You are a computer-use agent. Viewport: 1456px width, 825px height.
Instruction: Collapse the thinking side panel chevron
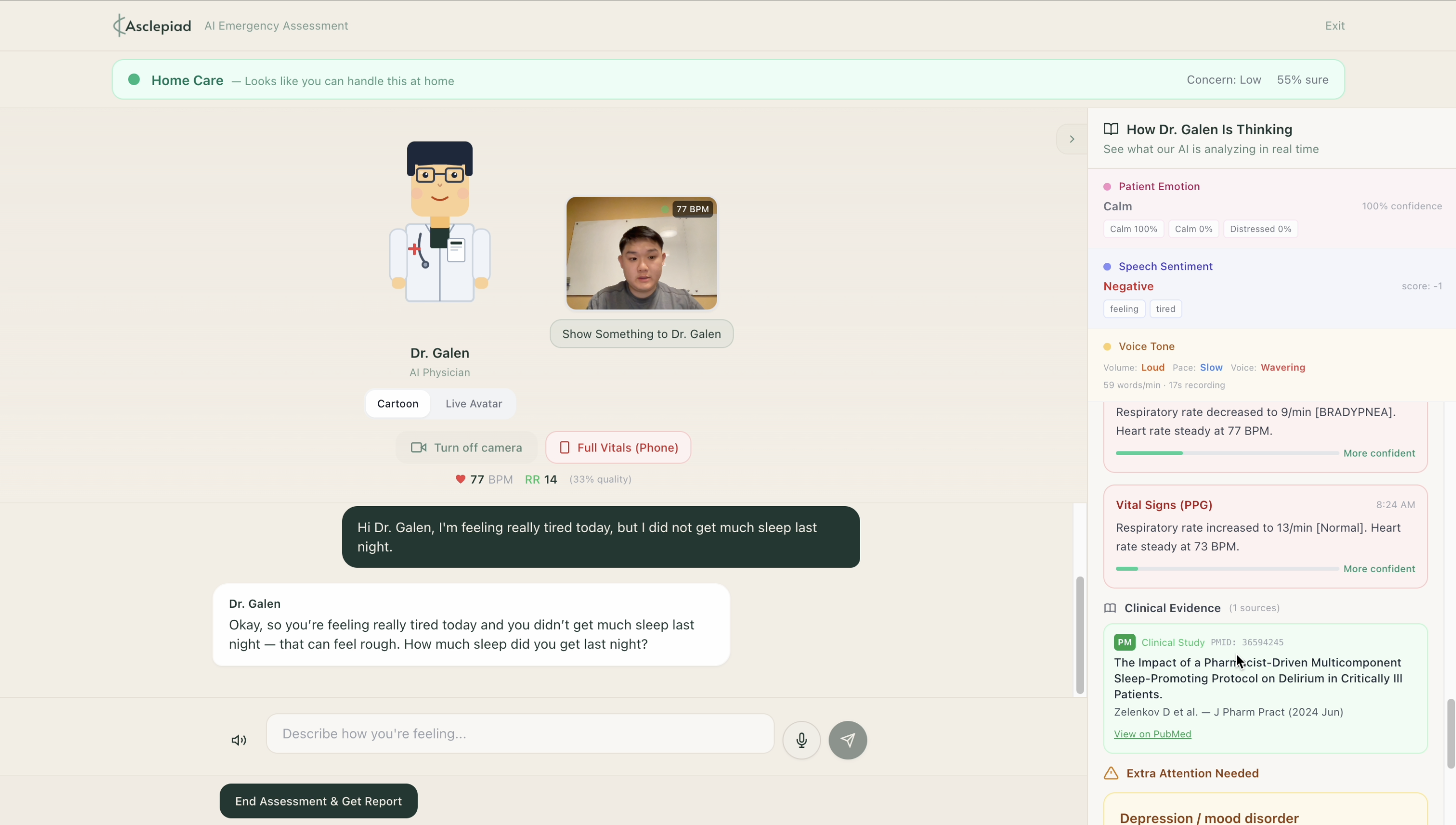[1071, 139]
